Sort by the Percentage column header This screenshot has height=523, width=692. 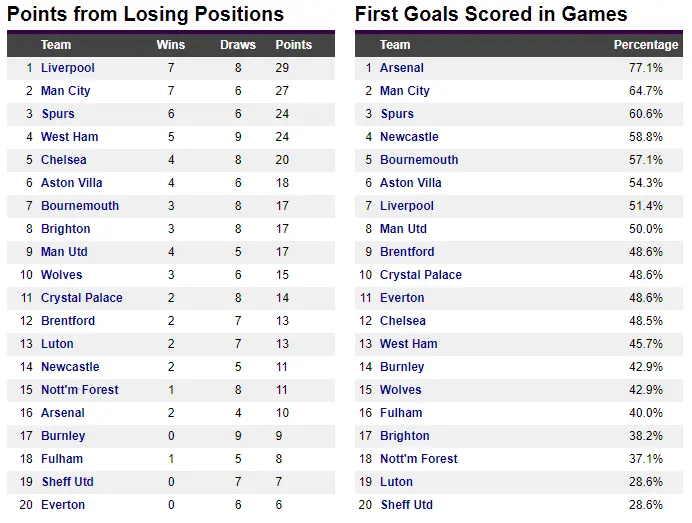pos(646,45)
